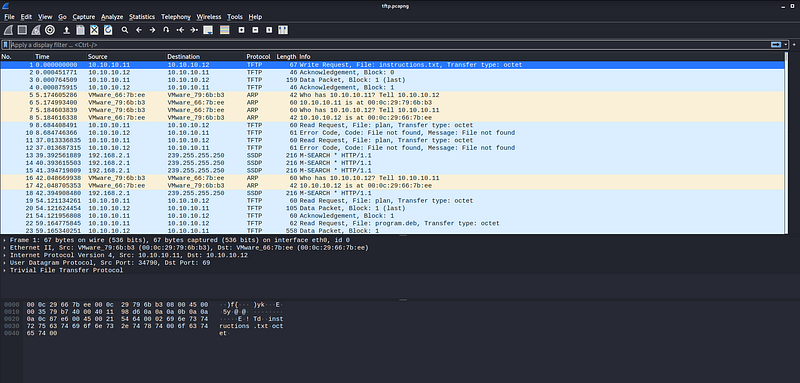800x383 pixels.
Task: Open the Go menu
Action: [x=62, y=17]
